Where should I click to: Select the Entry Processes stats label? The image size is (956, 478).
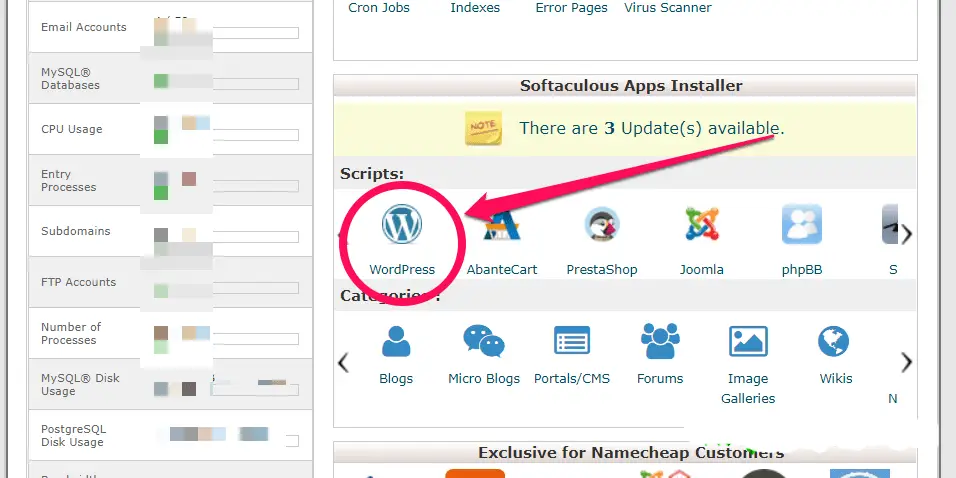pos(68,180)
